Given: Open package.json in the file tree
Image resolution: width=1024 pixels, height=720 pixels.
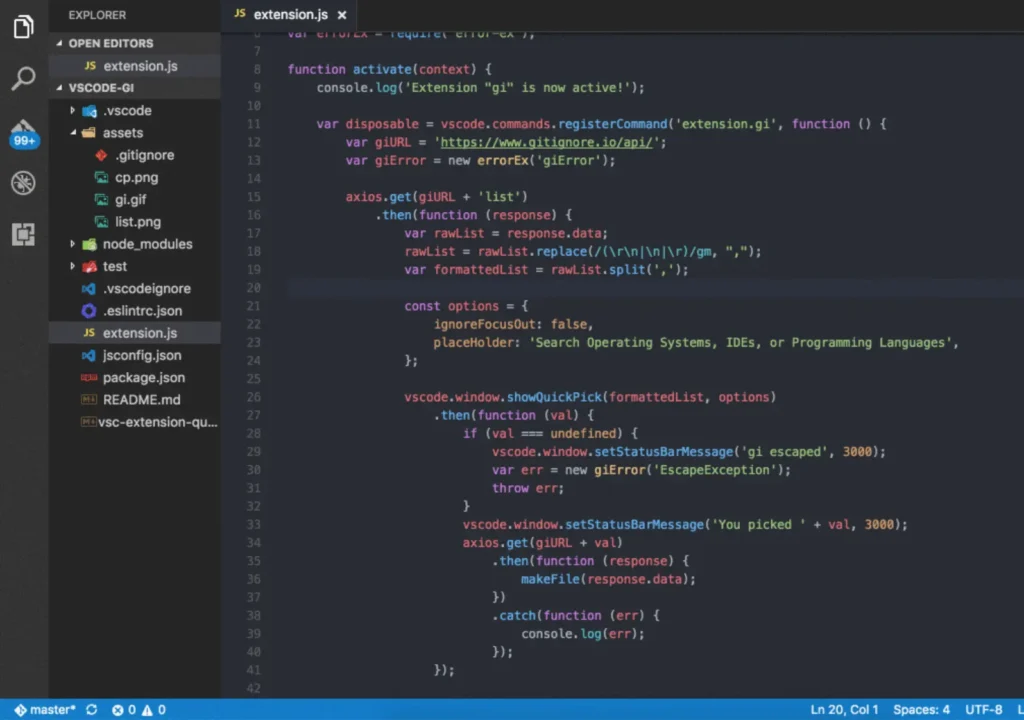Looking at the screenshot, I should point(143,377).
